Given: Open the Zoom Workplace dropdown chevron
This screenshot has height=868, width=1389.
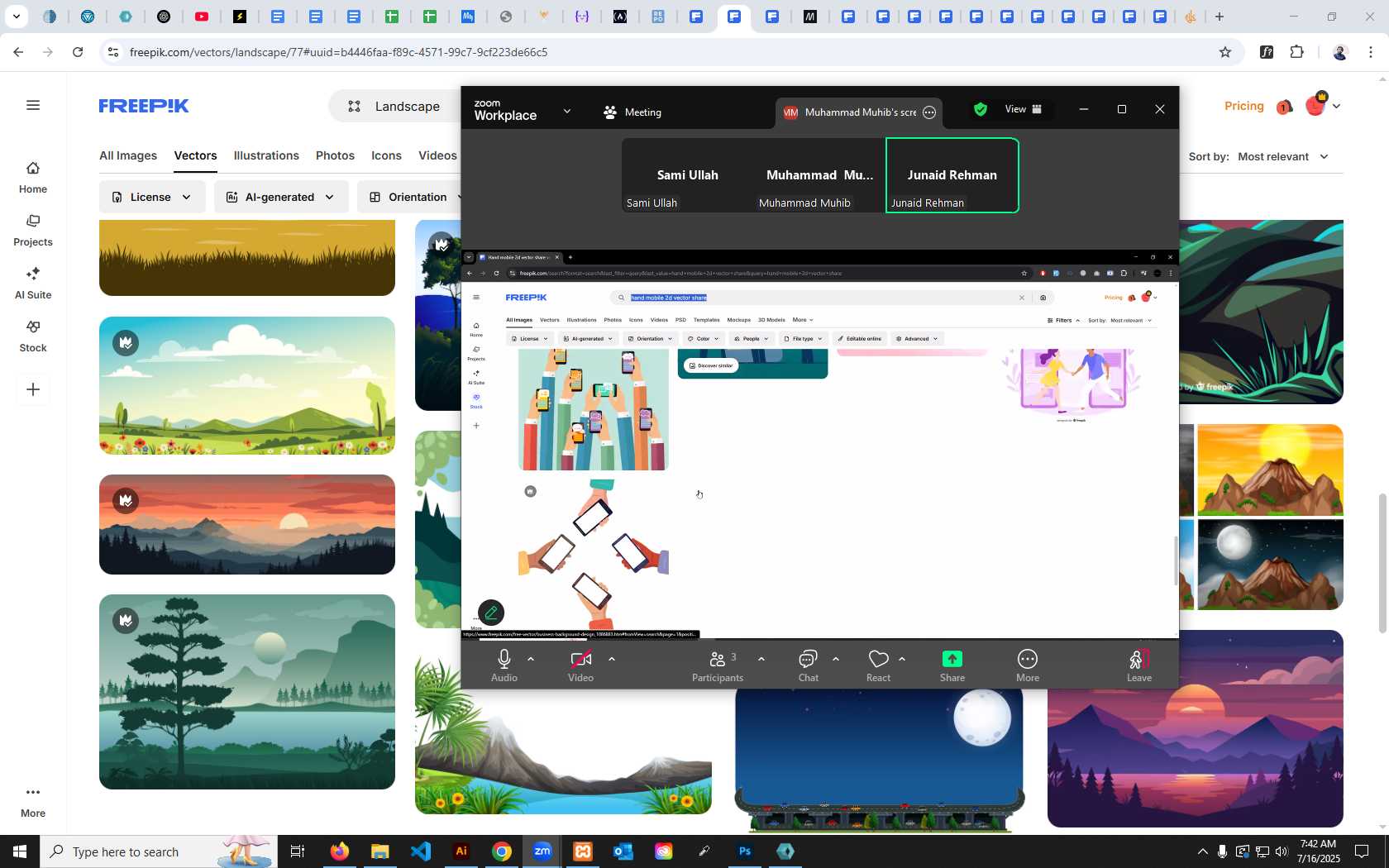Looking at the screenshot, I should (x=566, y=112).
